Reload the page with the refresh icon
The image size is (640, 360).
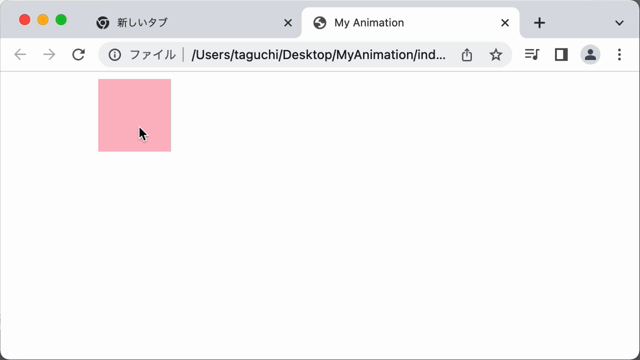tap(78, 54)
